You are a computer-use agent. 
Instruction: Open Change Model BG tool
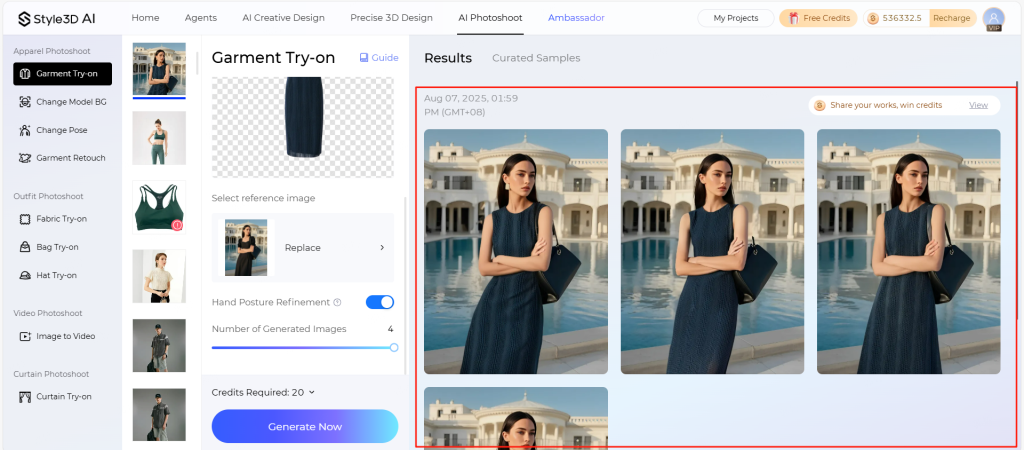(63, 102)
